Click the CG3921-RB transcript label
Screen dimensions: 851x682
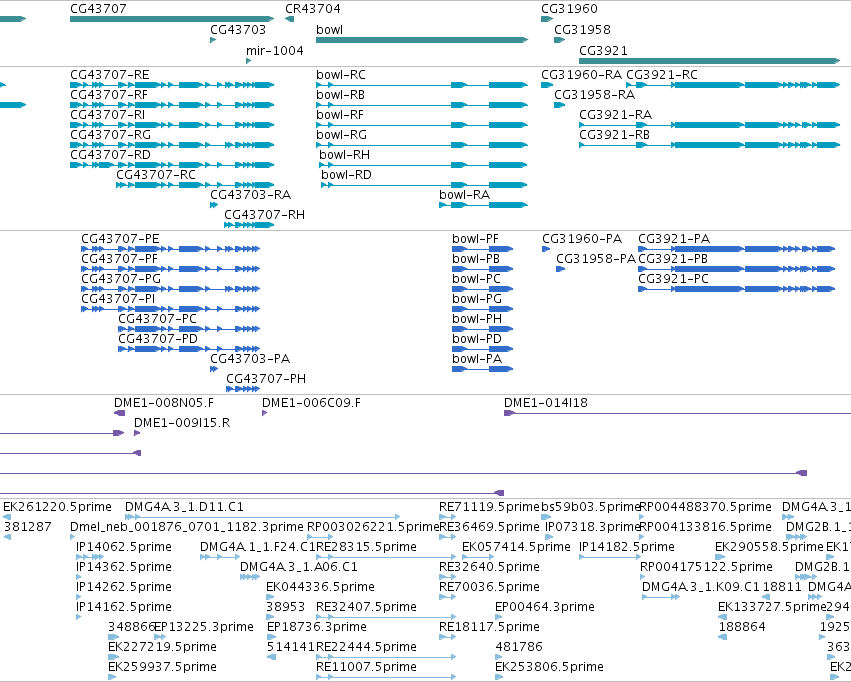614,135
